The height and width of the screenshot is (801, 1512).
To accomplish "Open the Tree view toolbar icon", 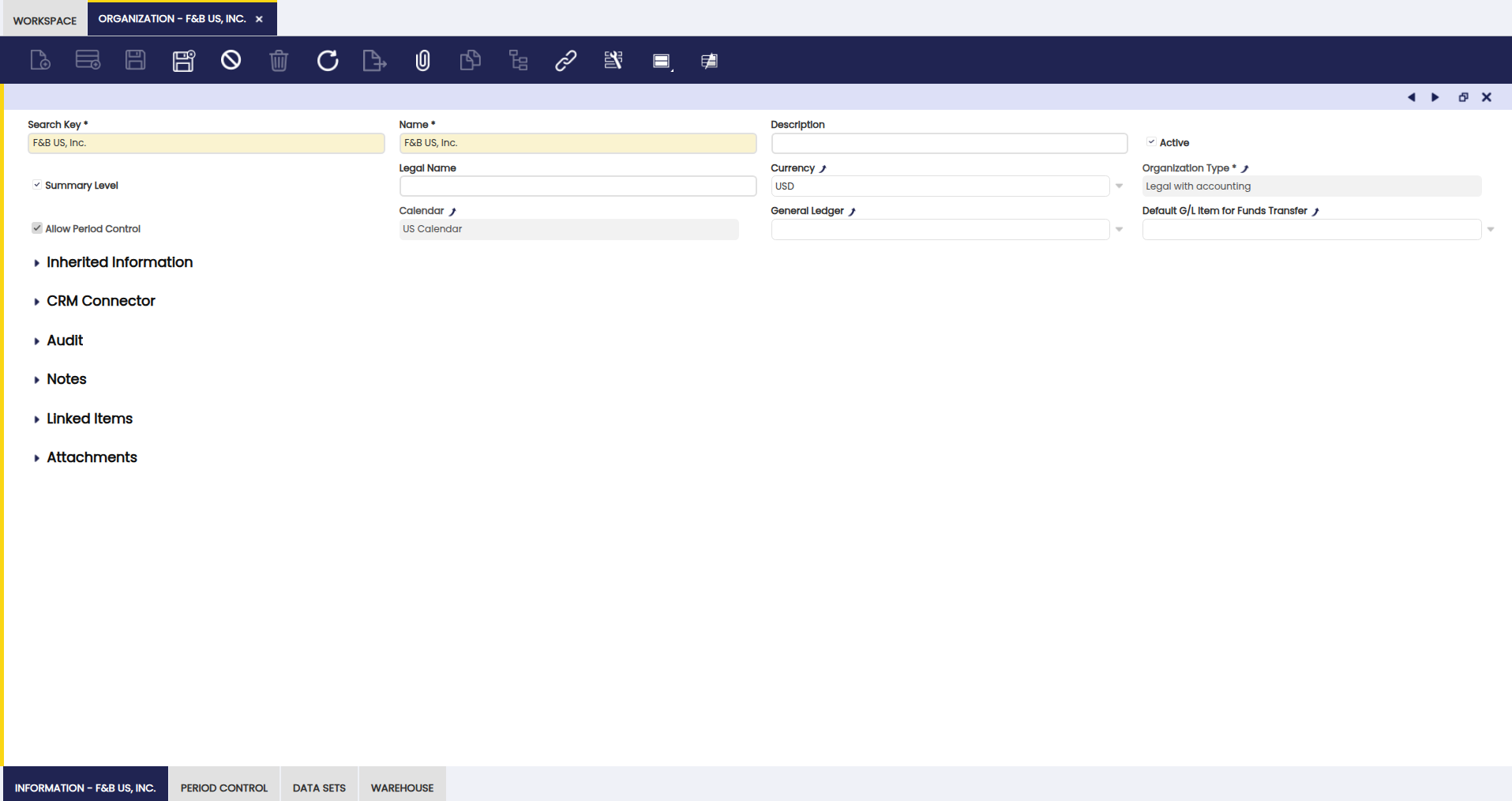I will (x=518, y=60).
